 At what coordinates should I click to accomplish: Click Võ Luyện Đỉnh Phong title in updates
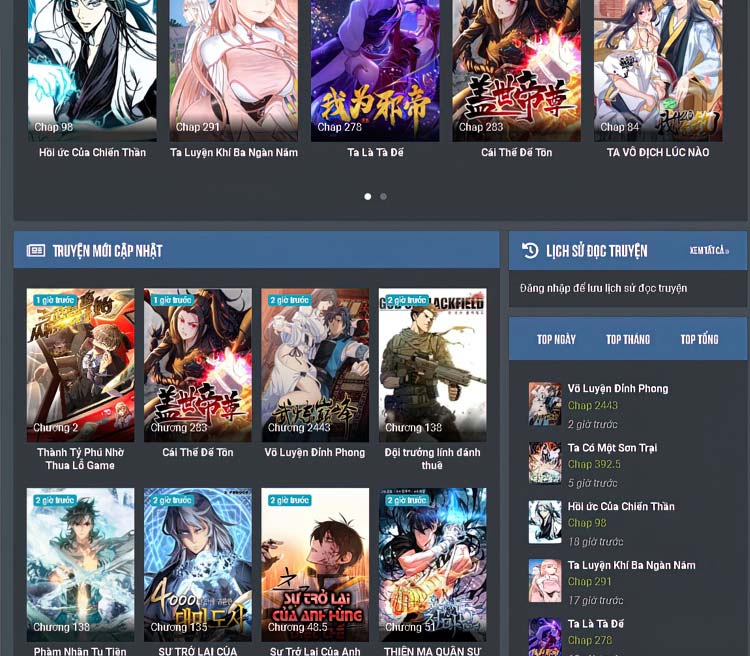tap(315, 453)
